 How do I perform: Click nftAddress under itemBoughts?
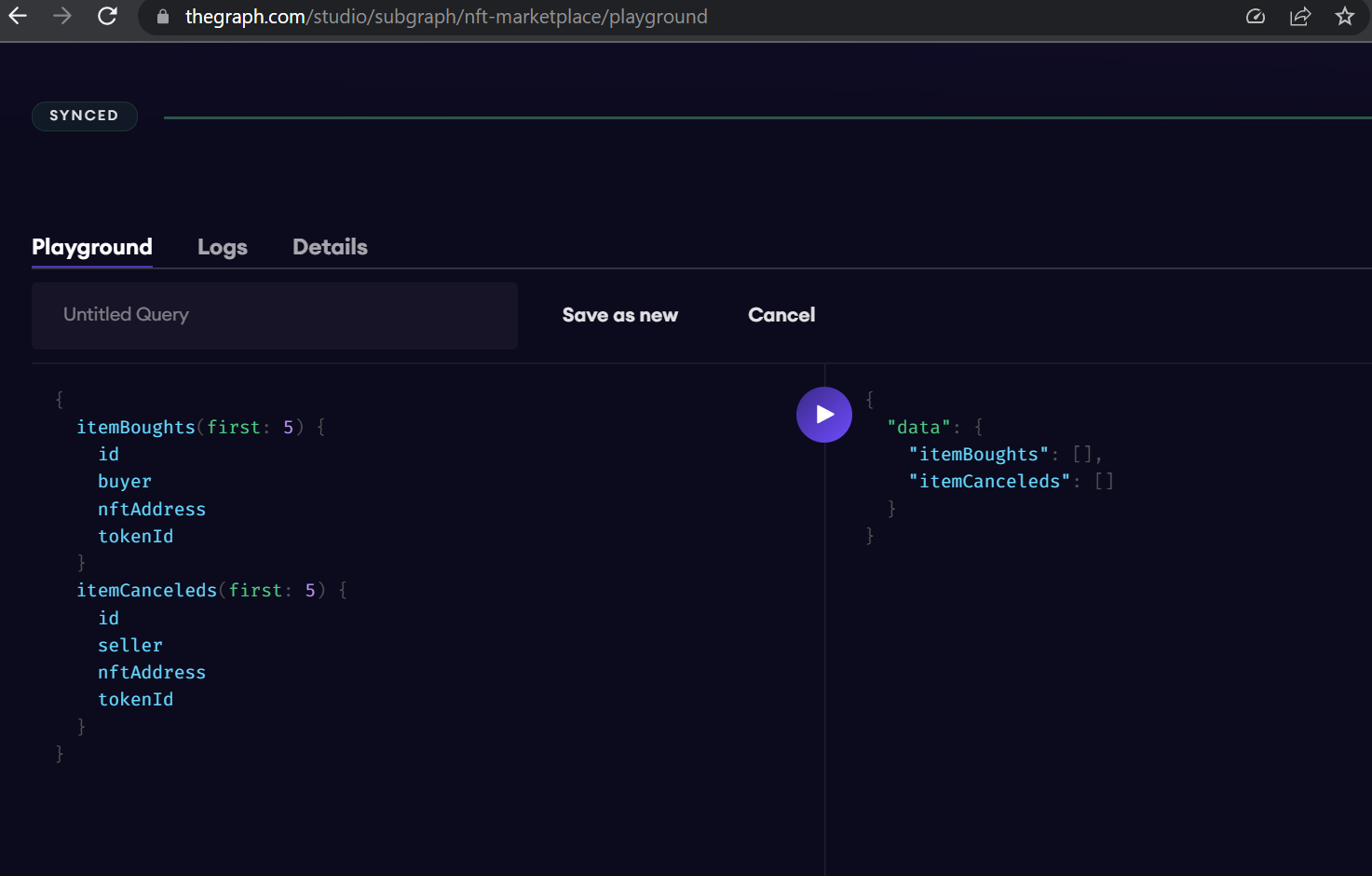152,509
